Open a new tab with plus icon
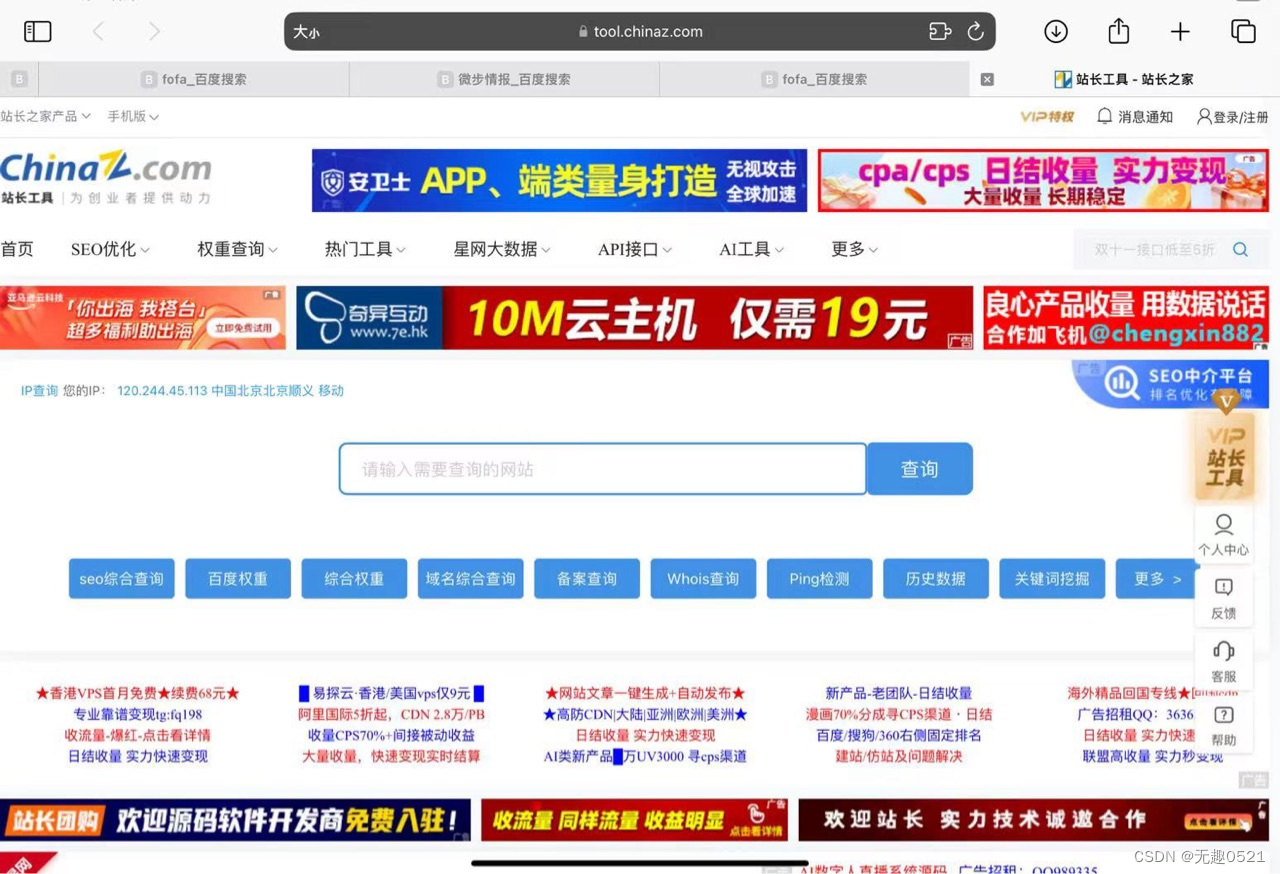Image resolution: width=1280 pixels, height=874 pixels. click(1180, 32)
